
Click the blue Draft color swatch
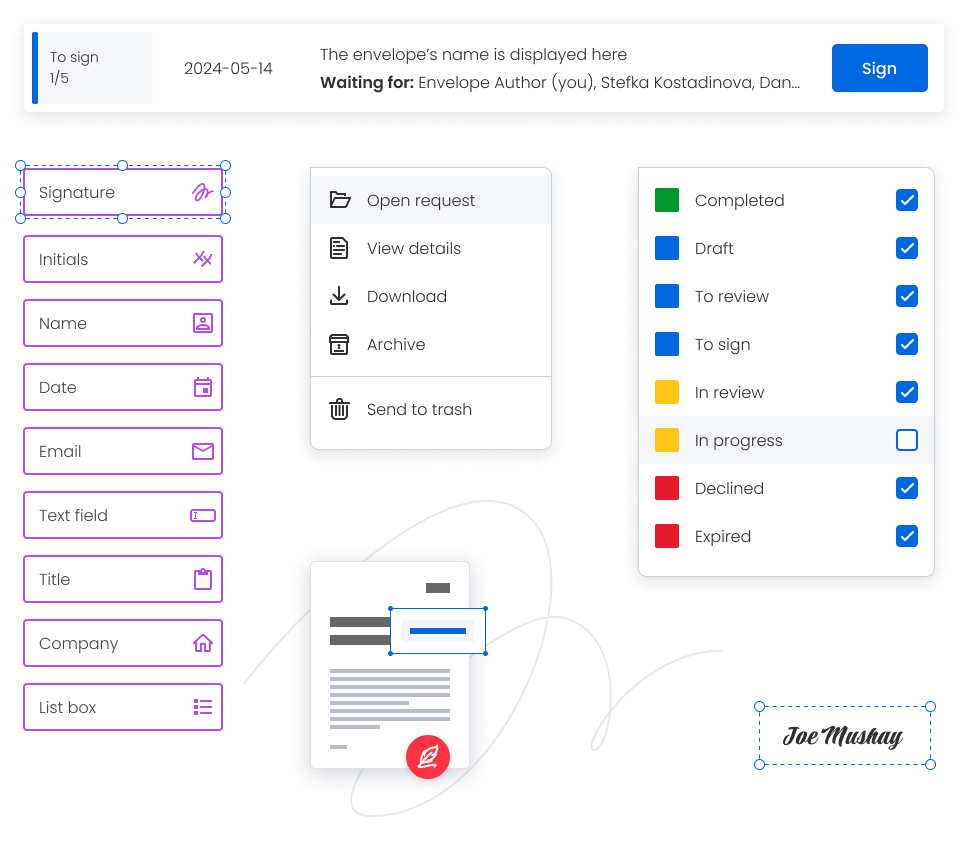tap(667, 248)
